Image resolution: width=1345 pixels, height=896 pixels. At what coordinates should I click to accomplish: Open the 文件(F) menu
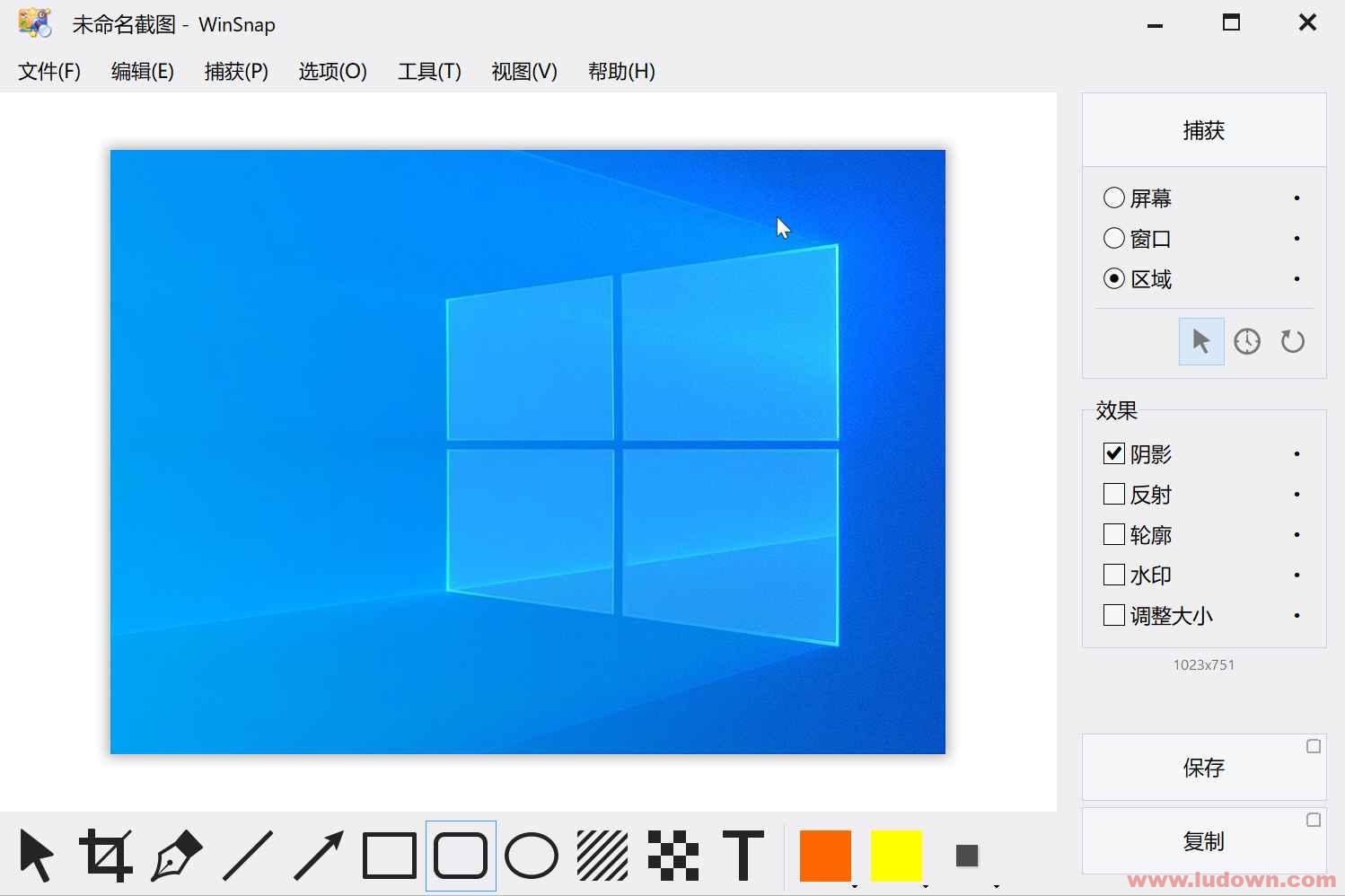49,71
